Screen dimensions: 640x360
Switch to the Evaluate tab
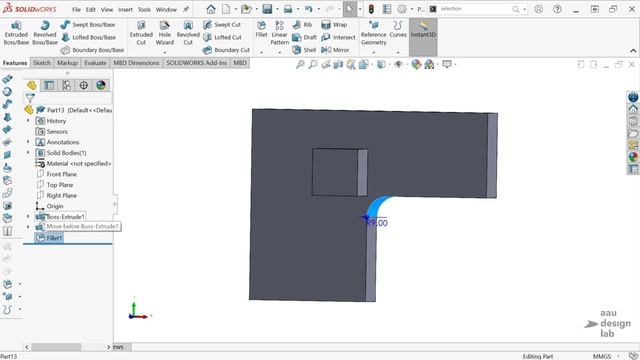[x=96, y=63]
